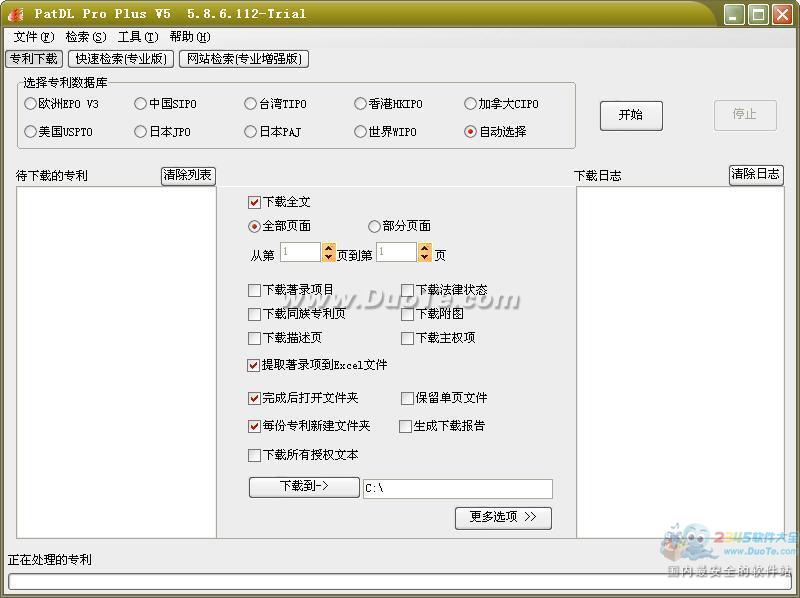Toggle the 每份专利新建文件夹 checkbox
Image resolution: width=800 pixels, height=598 pixels.
click(254, 426)
